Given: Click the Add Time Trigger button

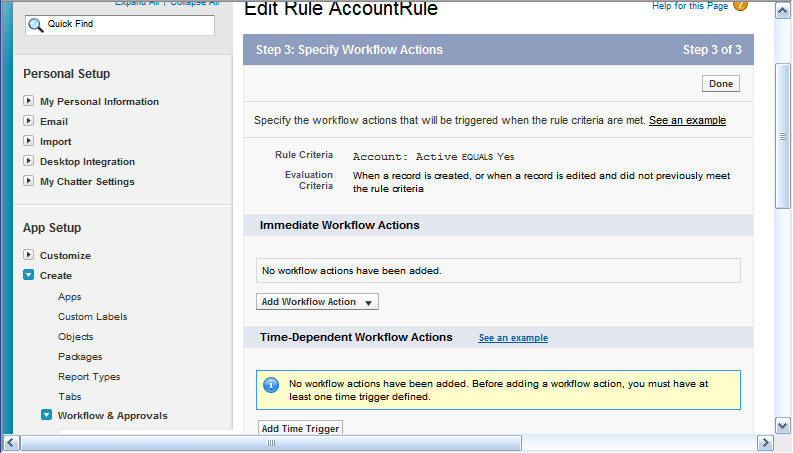Looking at the screenshot, I should [x=300, y=428].
